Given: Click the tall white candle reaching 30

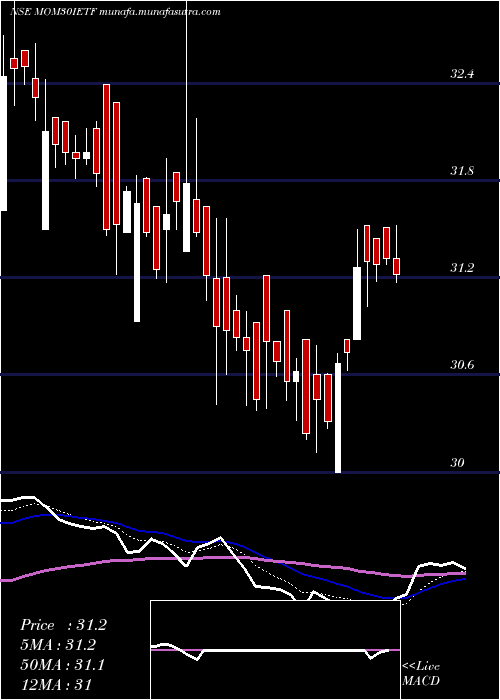Looking at the screenshot, I should pyautogui.click(x=338, y=417).
